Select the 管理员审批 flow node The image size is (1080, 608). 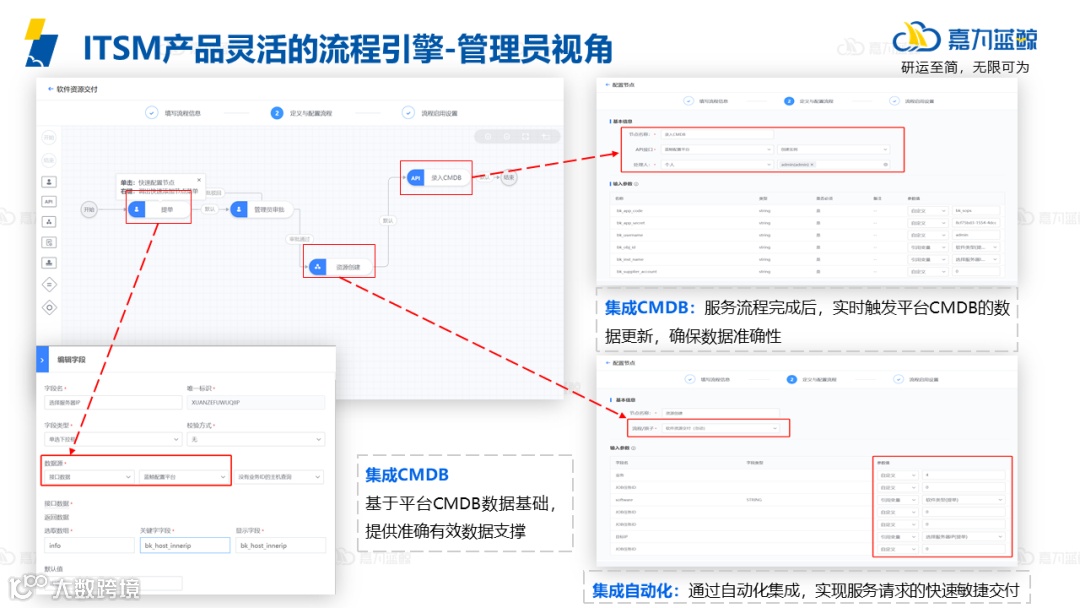pyautogui.click(x=262, y=209)
